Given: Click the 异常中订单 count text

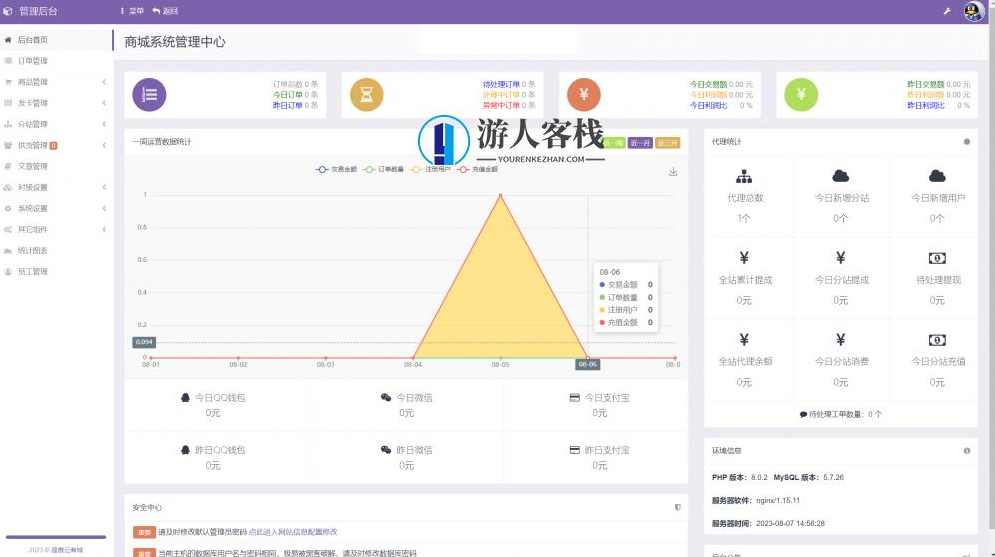Looking at the screenshot, I should coord(509,105).
